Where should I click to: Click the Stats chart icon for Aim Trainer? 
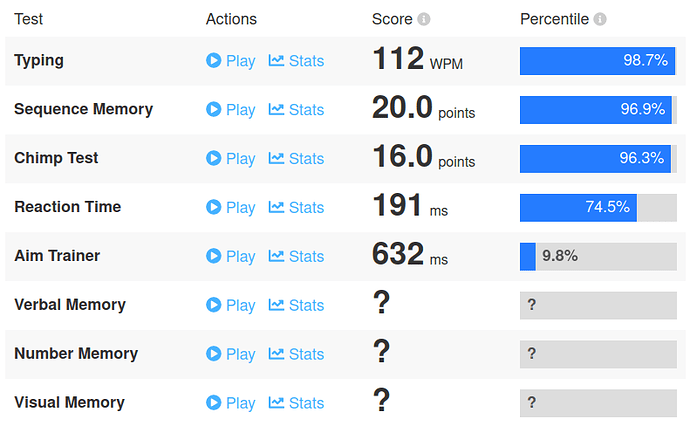277,256
